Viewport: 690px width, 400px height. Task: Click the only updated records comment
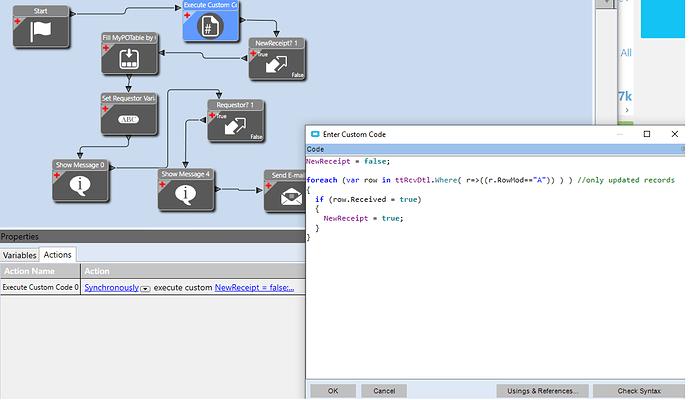pyautogui.click(x=626, y=180)
